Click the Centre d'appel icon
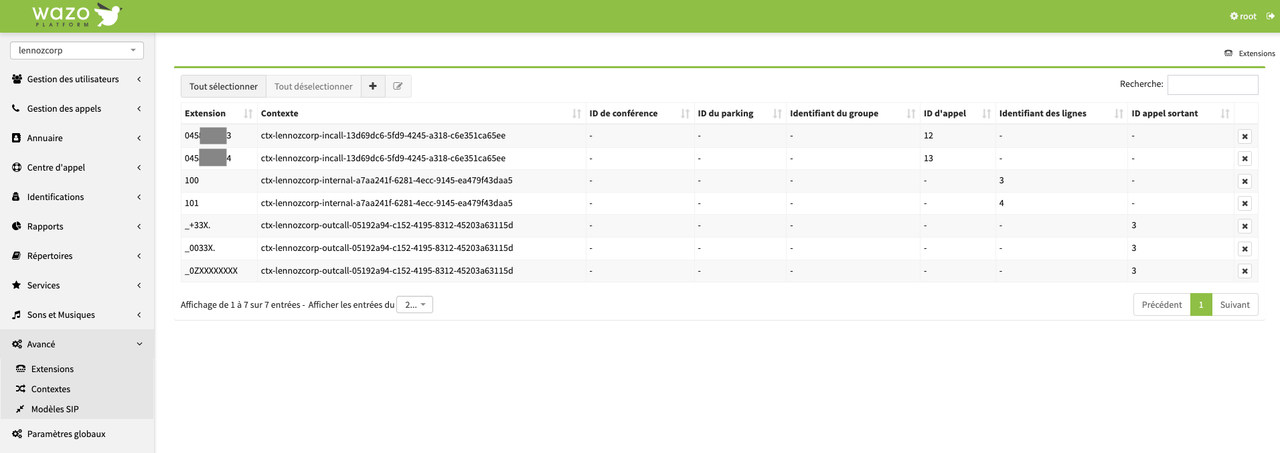The width and height of the screenshot is (1280, 453). pos(17,167)
